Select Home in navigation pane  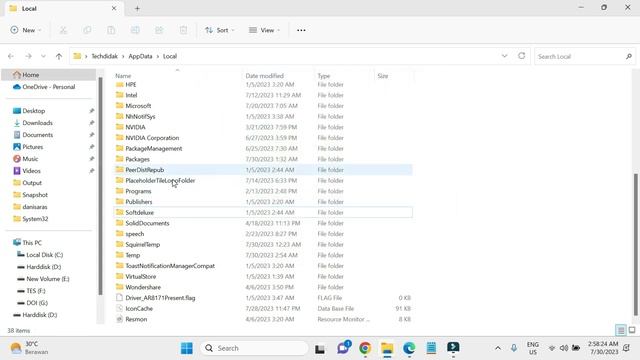pyautogui.click(x=49, y=75)
